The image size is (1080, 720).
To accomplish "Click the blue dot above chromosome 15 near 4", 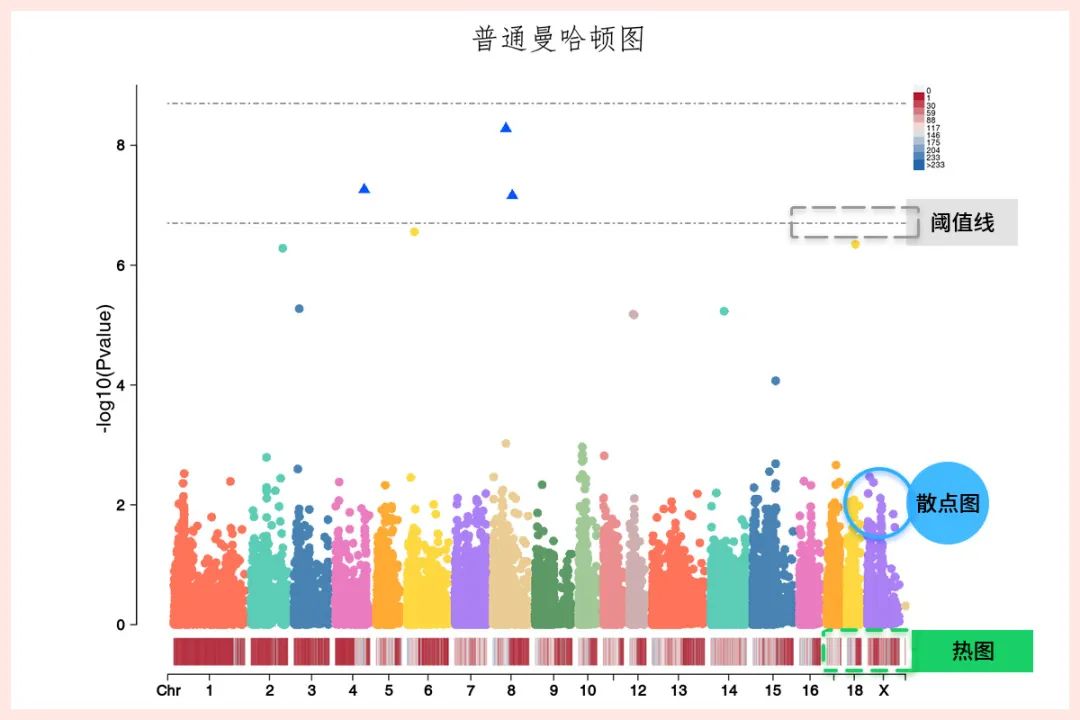I will point(775,381).
